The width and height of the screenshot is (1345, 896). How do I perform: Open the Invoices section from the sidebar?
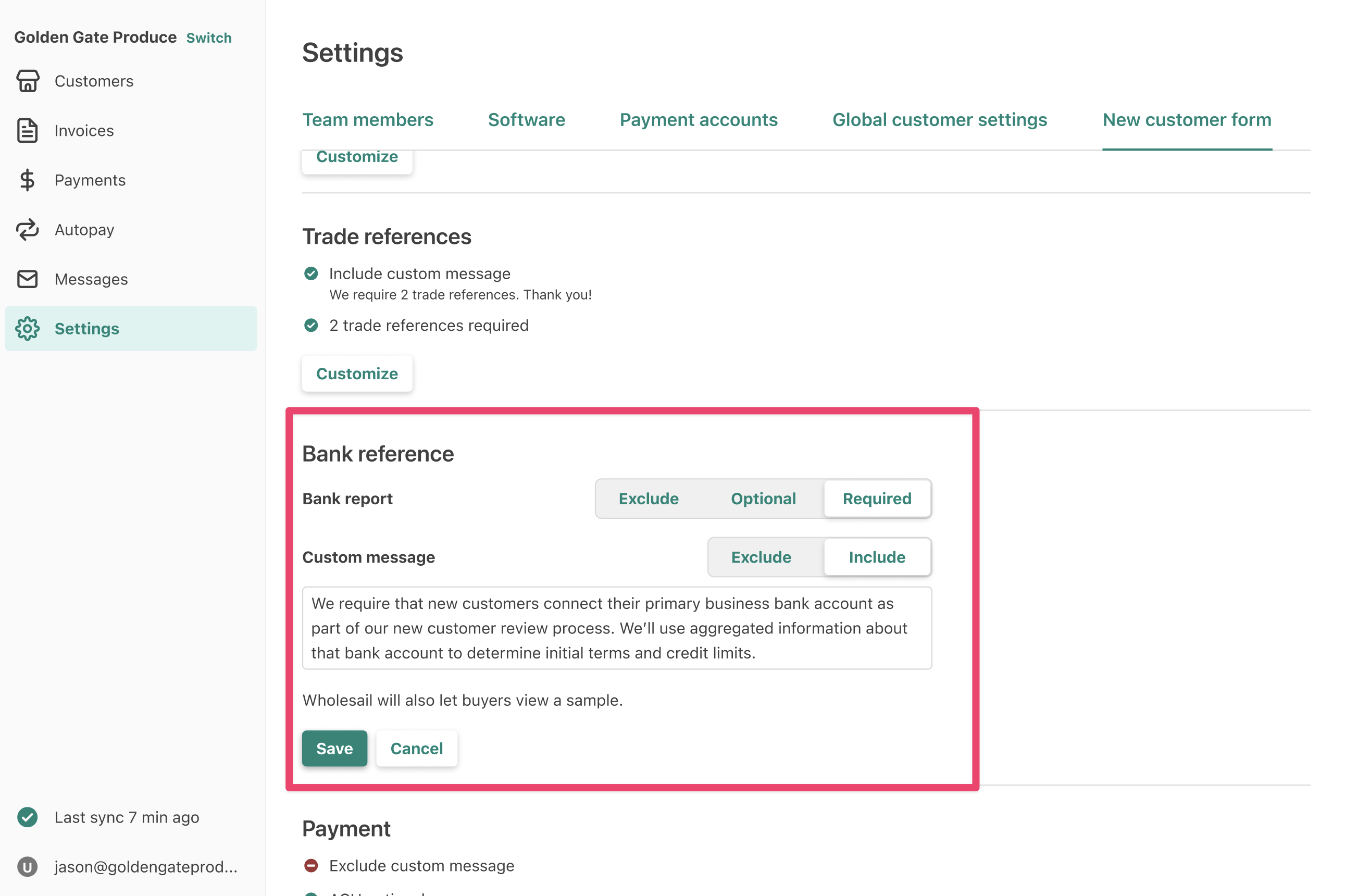point(84,130)
